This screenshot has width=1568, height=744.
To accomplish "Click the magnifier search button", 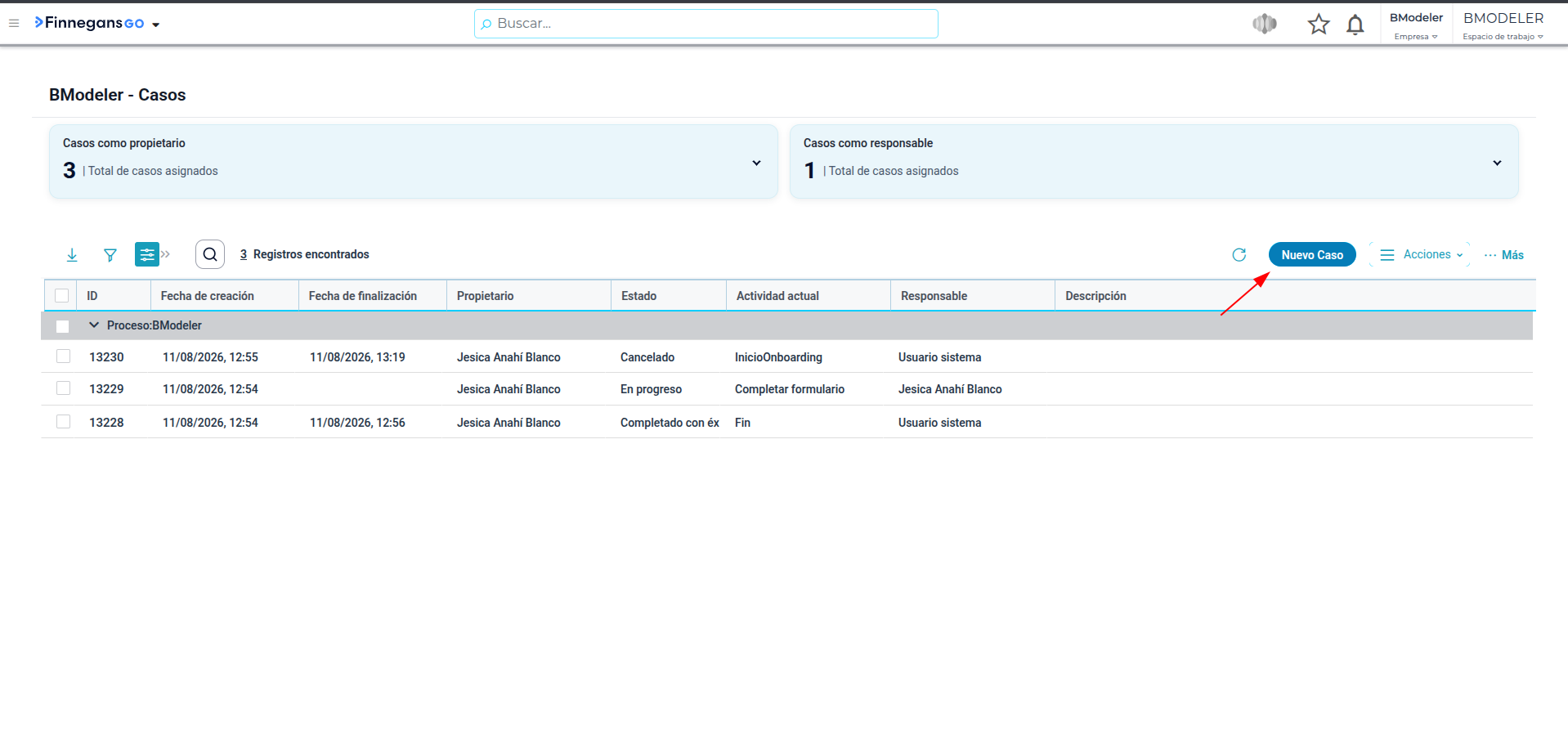I will [210, 254].
